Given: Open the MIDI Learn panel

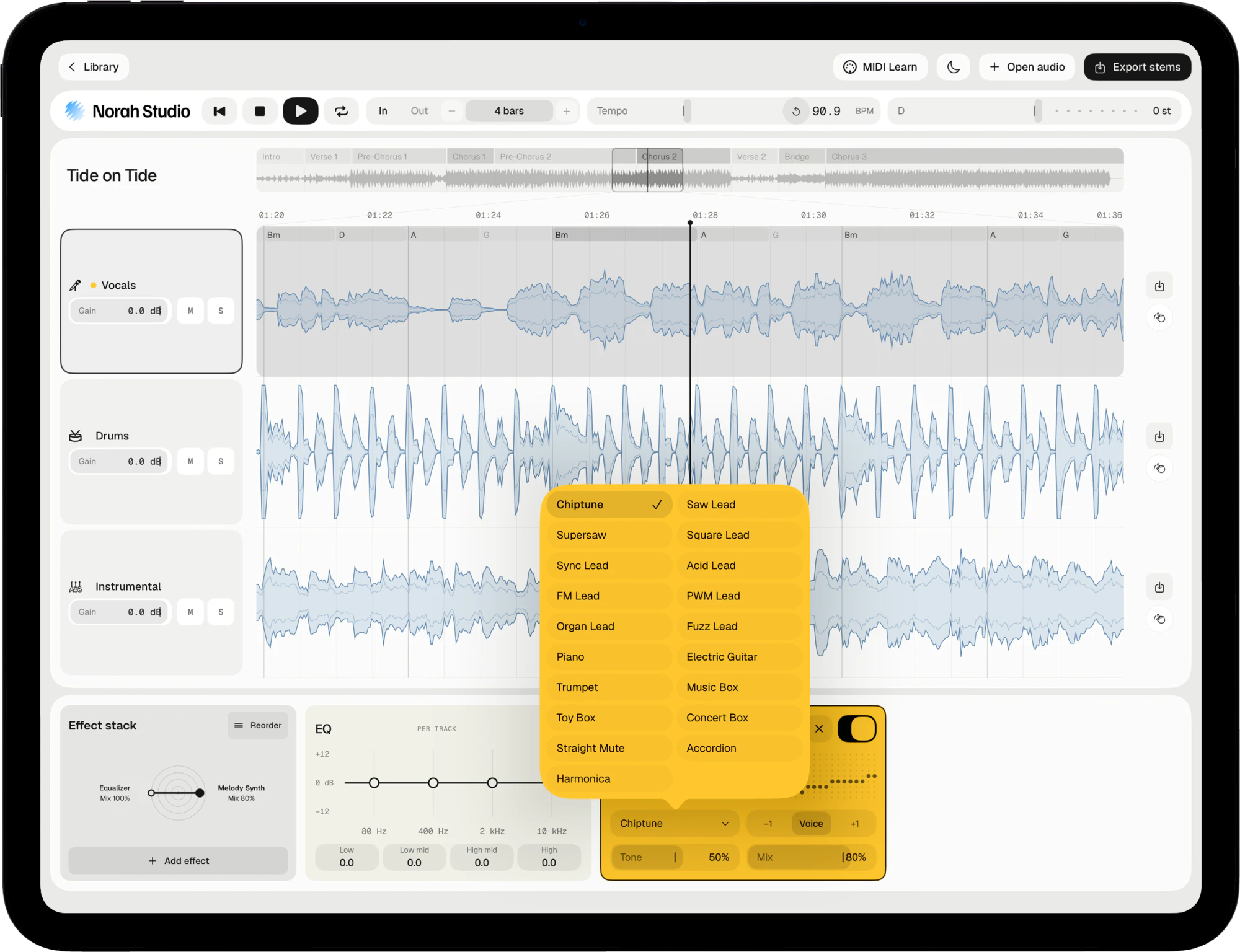Looking at the screenshot, I should (x=880, y=67).
